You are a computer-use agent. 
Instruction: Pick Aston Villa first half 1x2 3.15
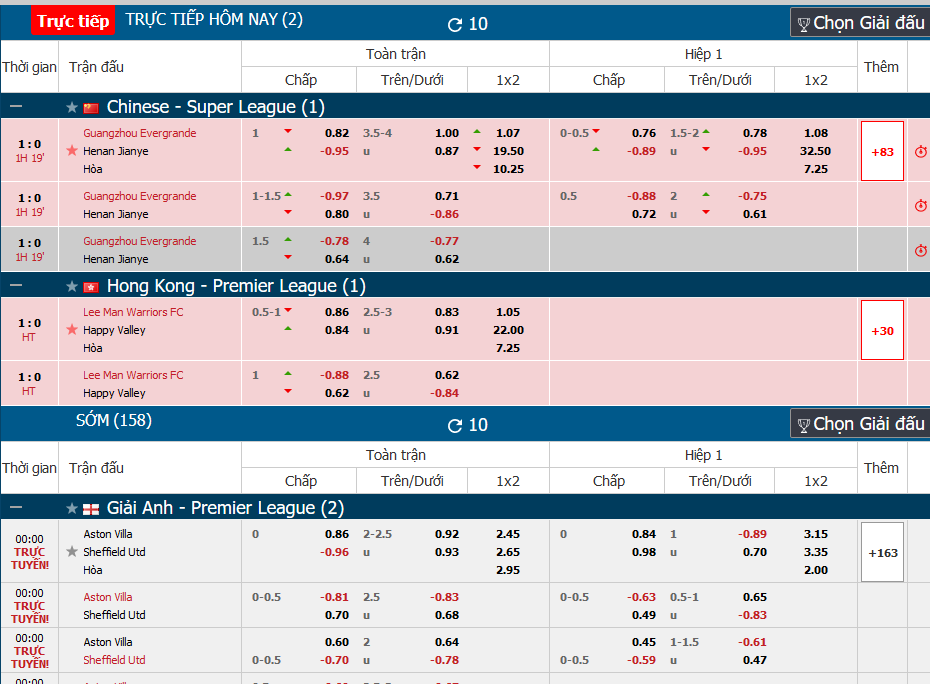pos(816,535)
